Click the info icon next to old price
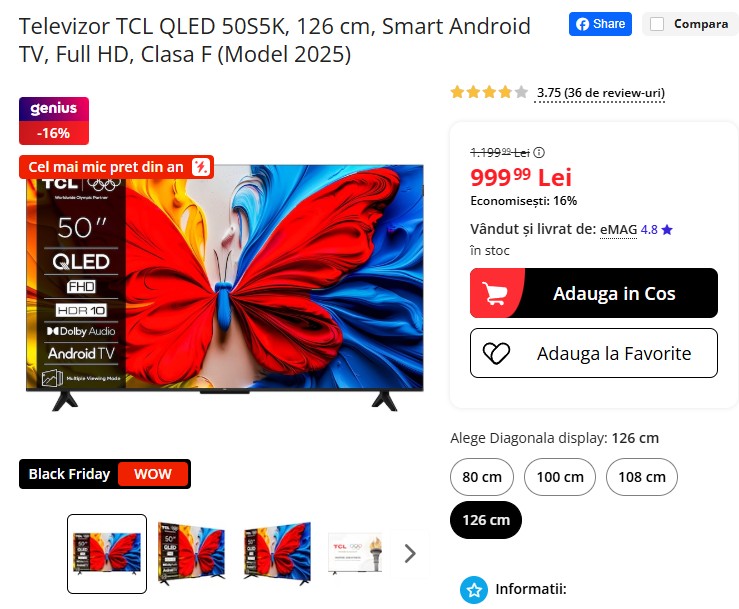Screen dimensions: 739x609 (x=539, y=152)
